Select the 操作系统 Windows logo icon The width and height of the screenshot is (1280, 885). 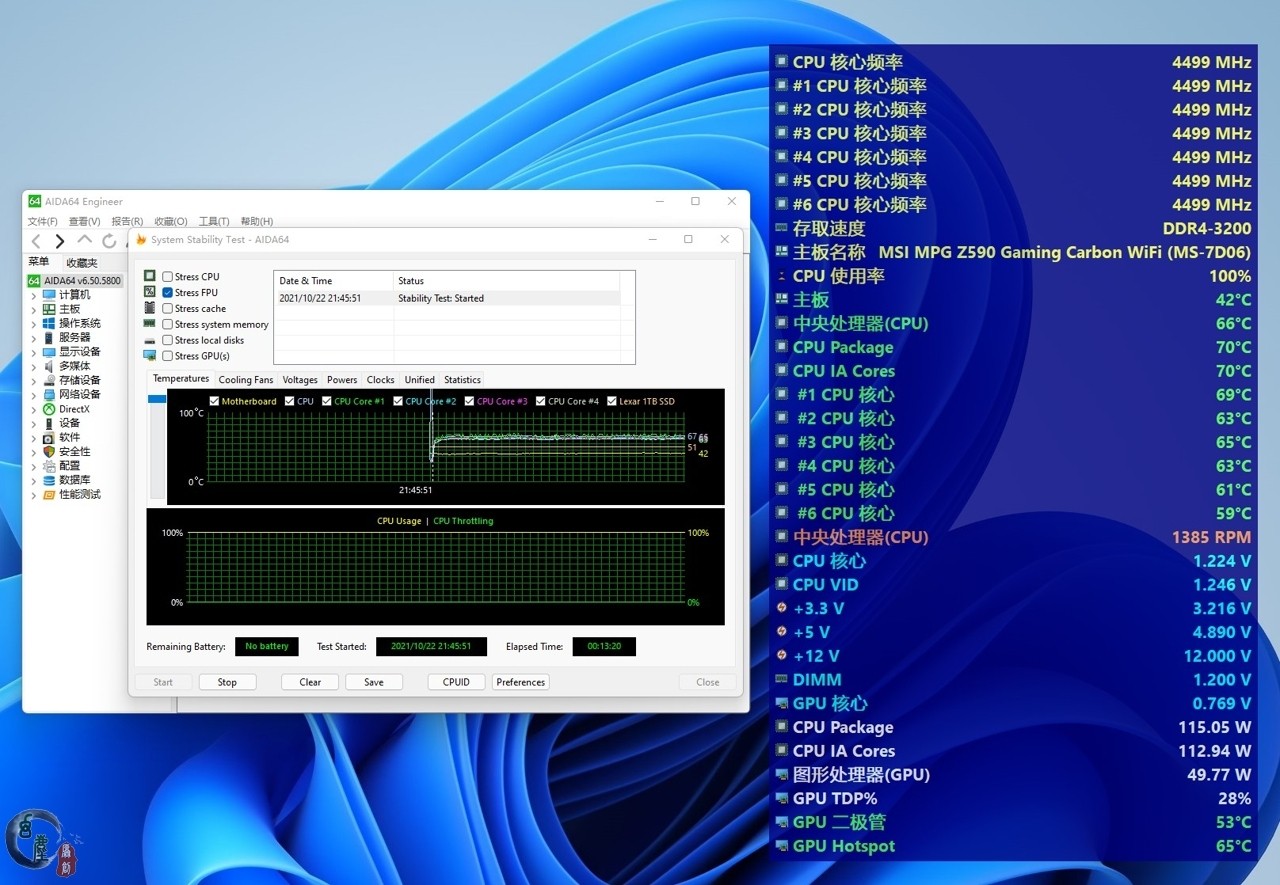pos(49,323)
